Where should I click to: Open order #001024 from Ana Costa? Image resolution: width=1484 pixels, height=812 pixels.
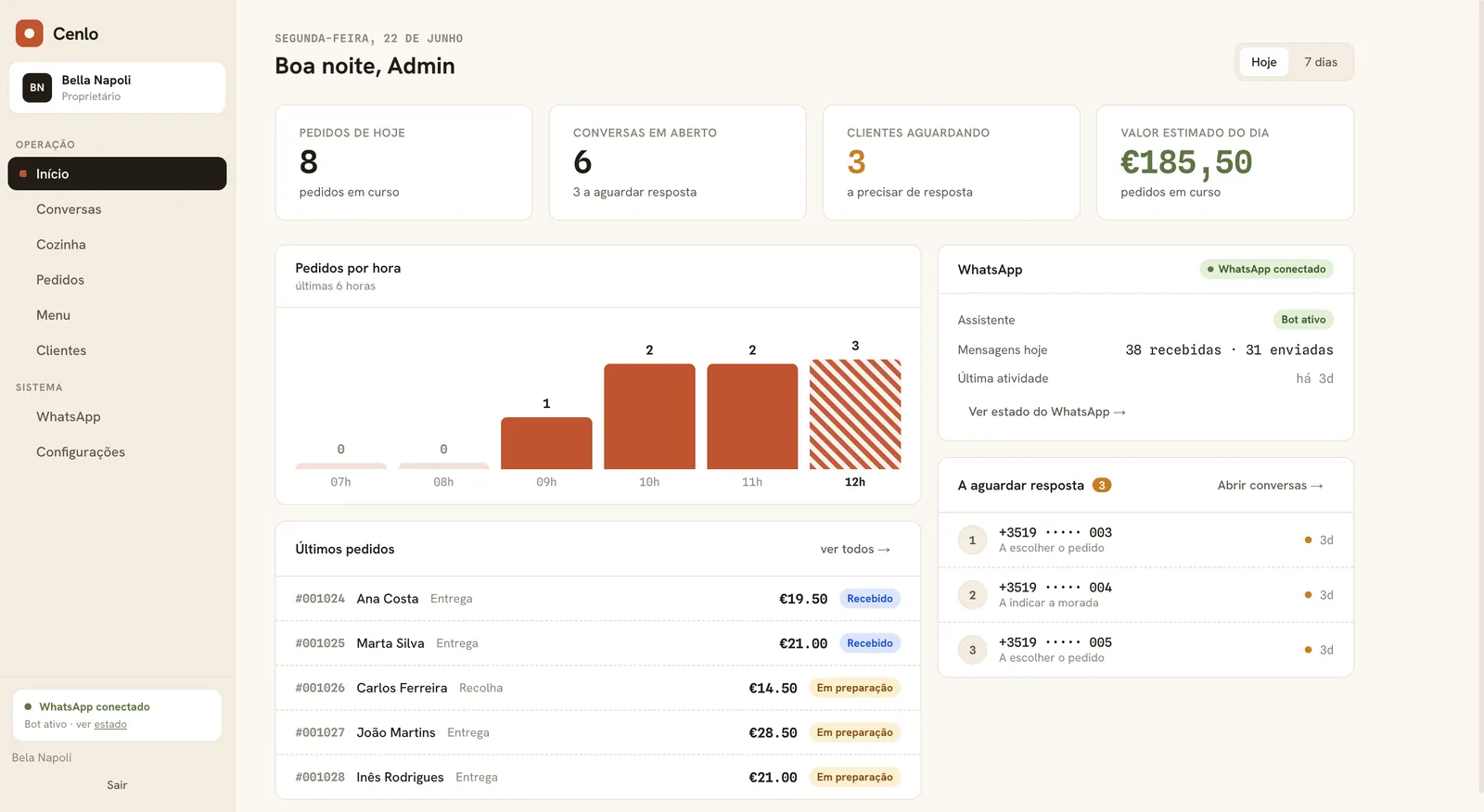point(598,599)
